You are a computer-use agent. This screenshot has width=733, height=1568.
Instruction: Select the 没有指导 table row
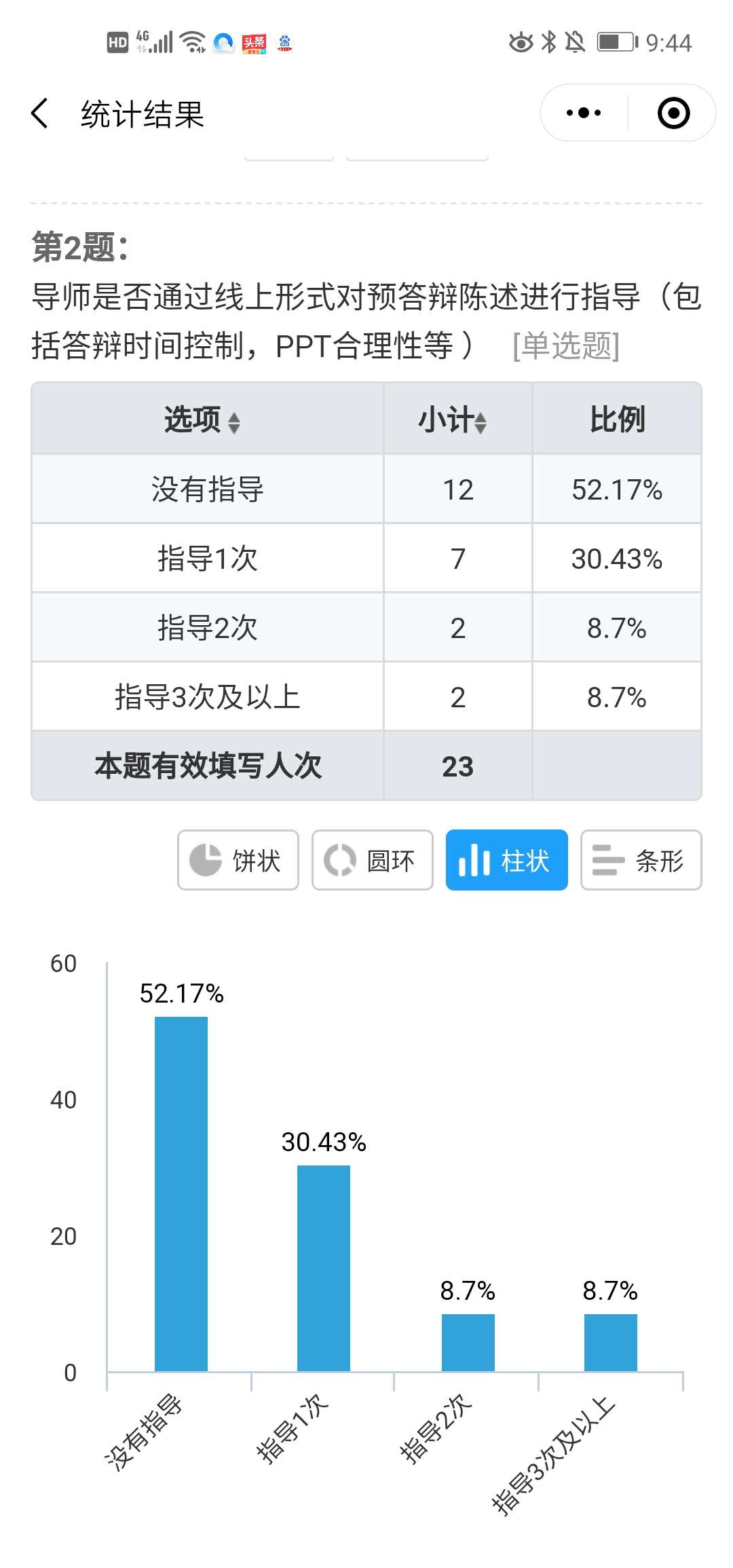click(x=208, y=489)
